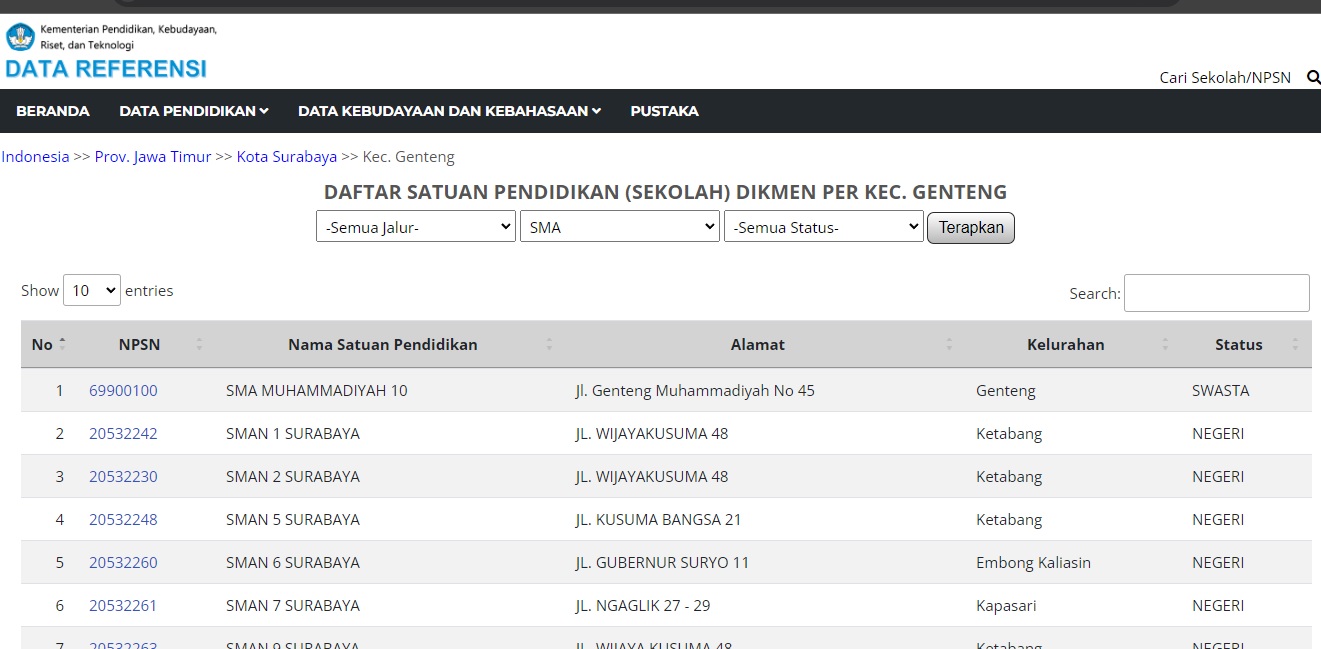Expand Data Kebudayaan dan Kebahasaan menu
The image size is (1321, 649).
tap(449, 111)
